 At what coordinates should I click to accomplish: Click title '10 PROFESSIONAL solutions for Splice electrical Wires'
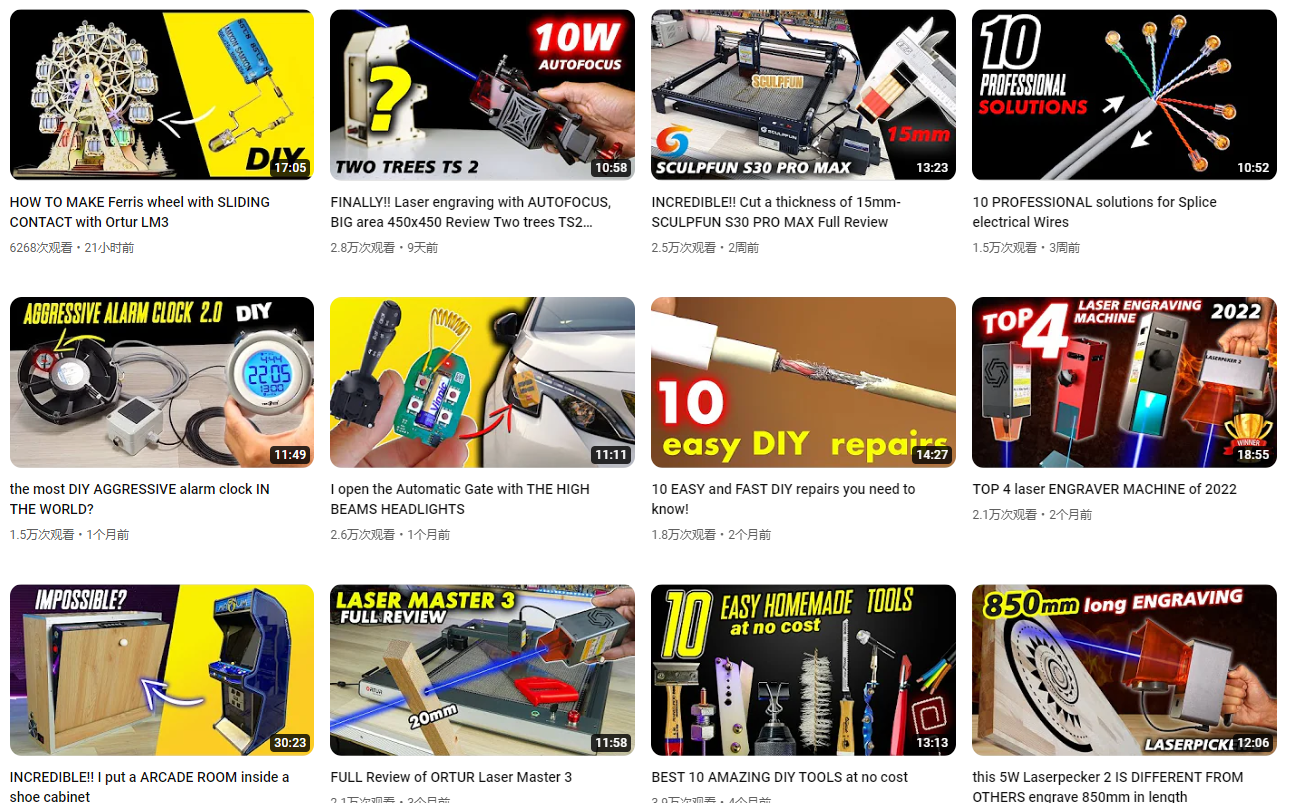(1095, 212)
